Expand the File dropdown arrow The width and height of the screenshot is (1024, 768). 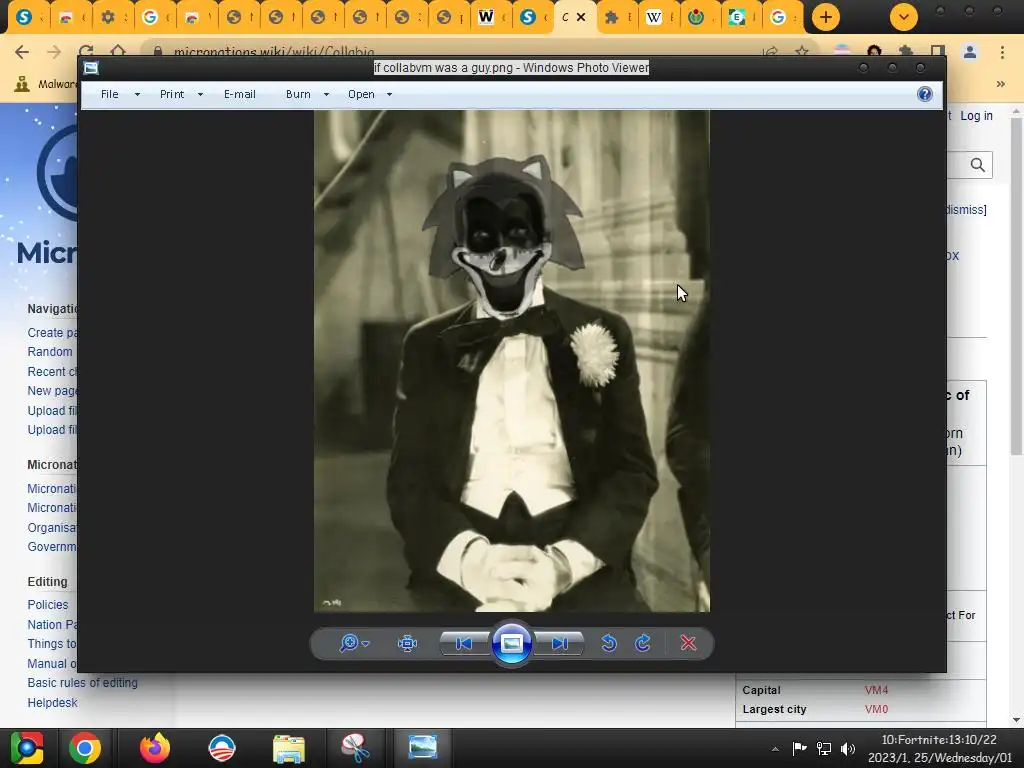[137, 95]
